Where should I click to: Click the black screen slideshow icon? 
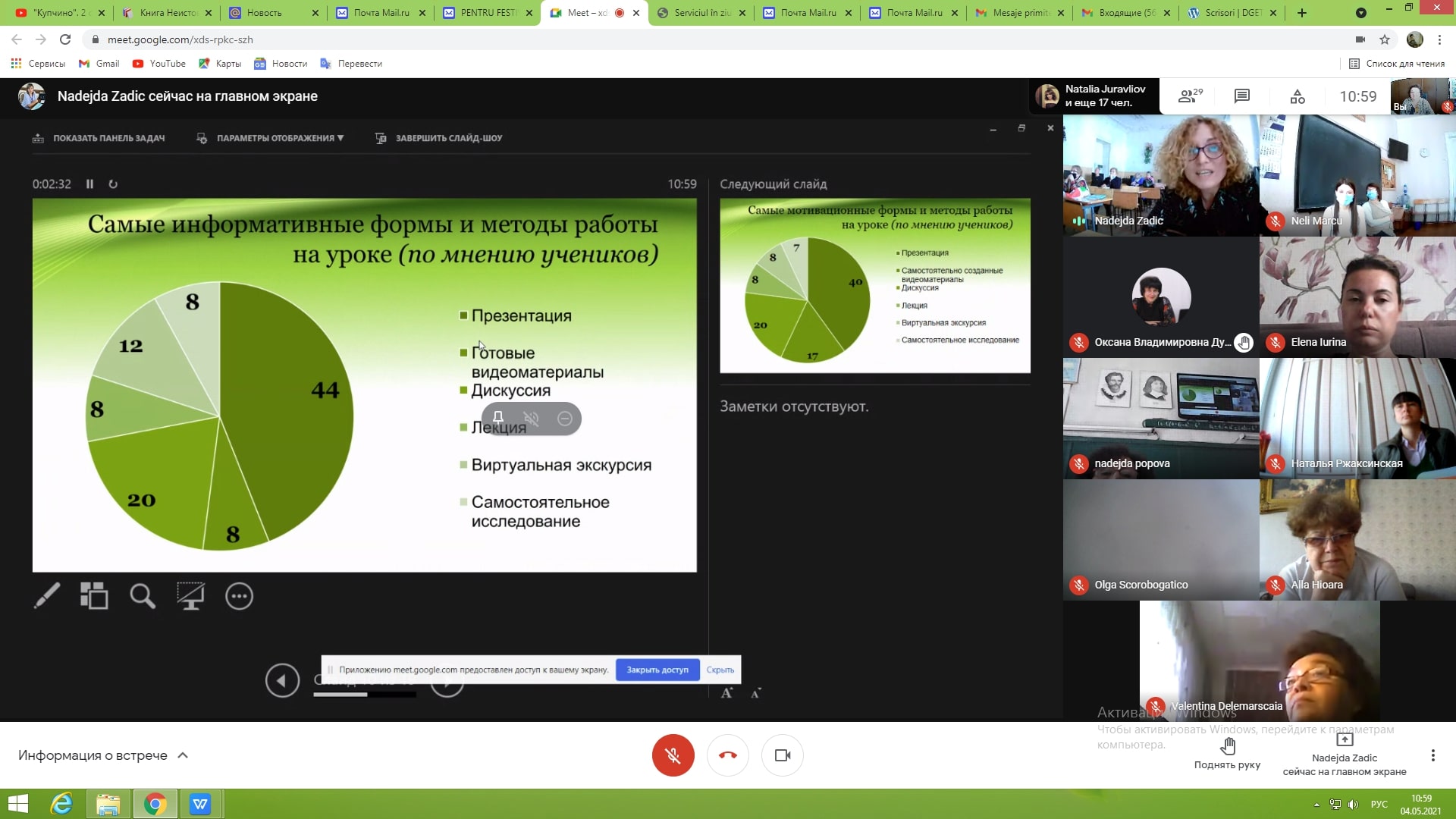click(190, 596)
